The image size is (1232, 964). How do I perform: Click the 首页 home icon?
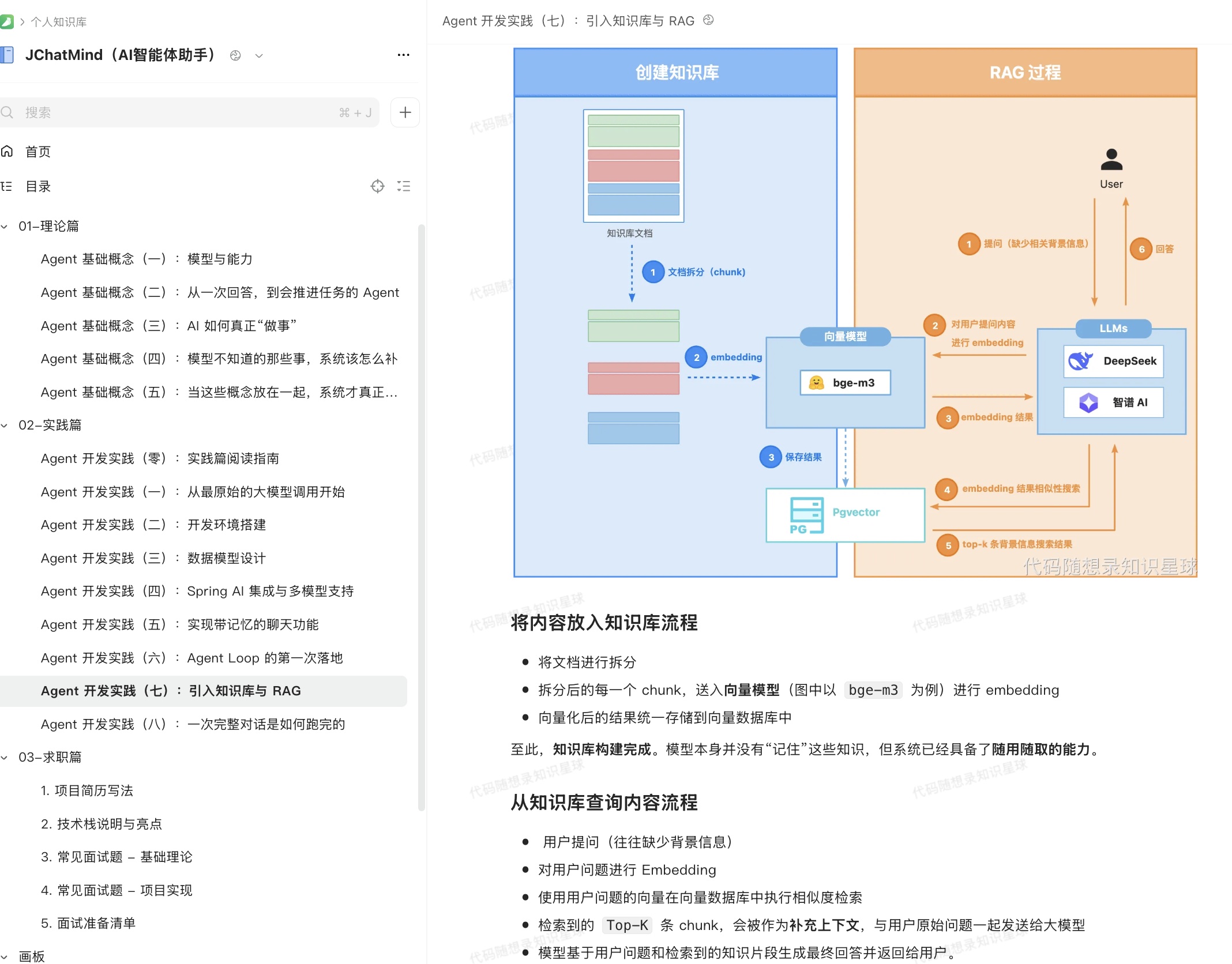[x=7, y=152]
